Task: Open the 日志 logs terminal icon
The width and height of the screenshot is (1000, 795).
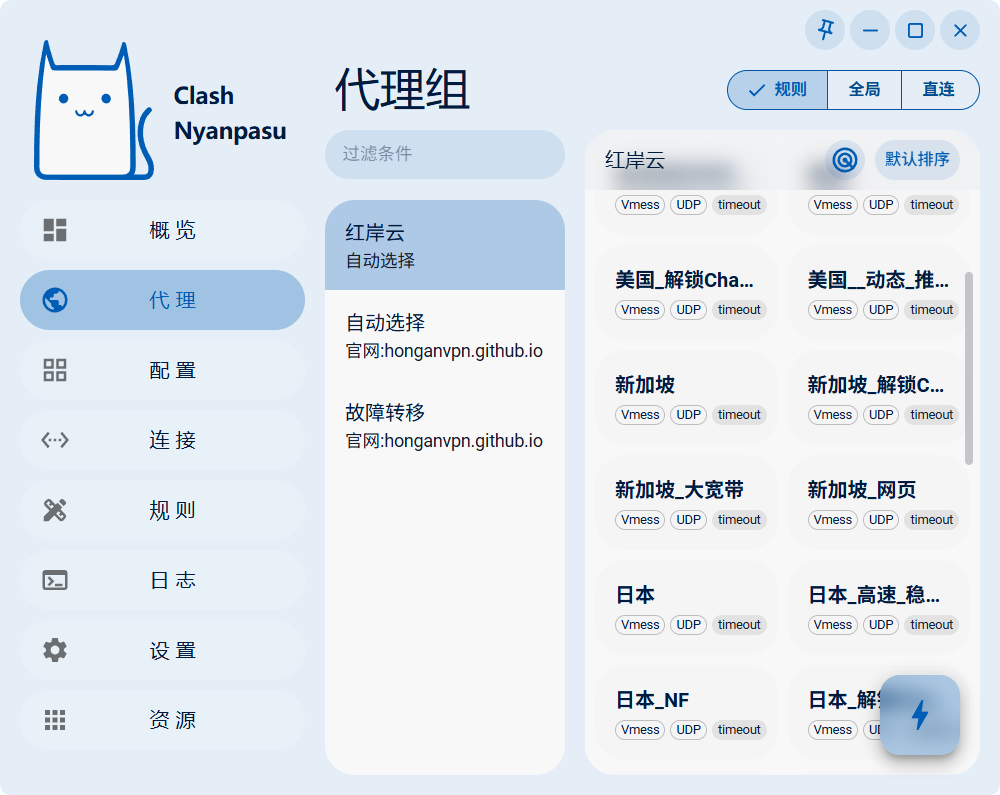Action: pos(54,580)
